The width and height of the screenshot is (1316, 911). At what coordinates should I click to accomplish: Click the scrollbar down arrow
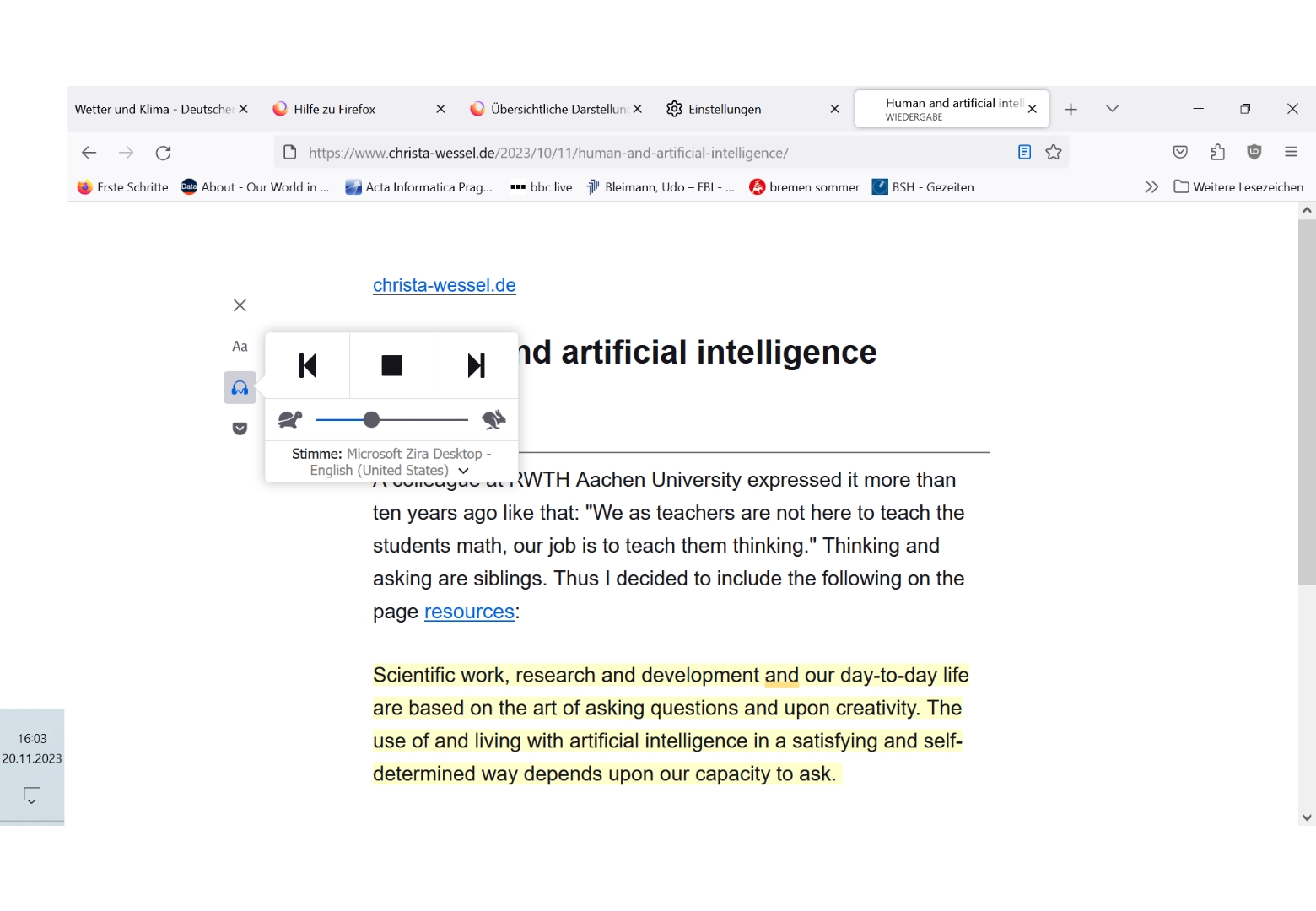(1307, 817)
